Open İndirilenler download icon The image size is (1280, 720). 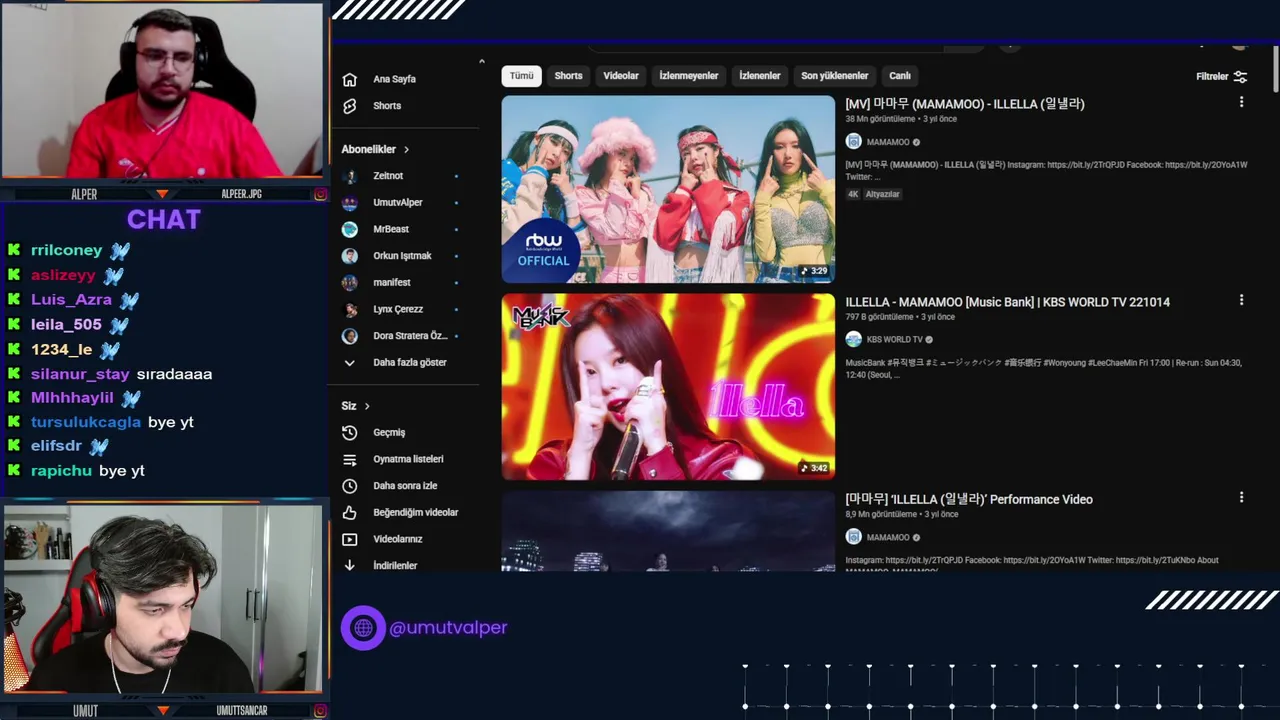(x=349, y=565)
